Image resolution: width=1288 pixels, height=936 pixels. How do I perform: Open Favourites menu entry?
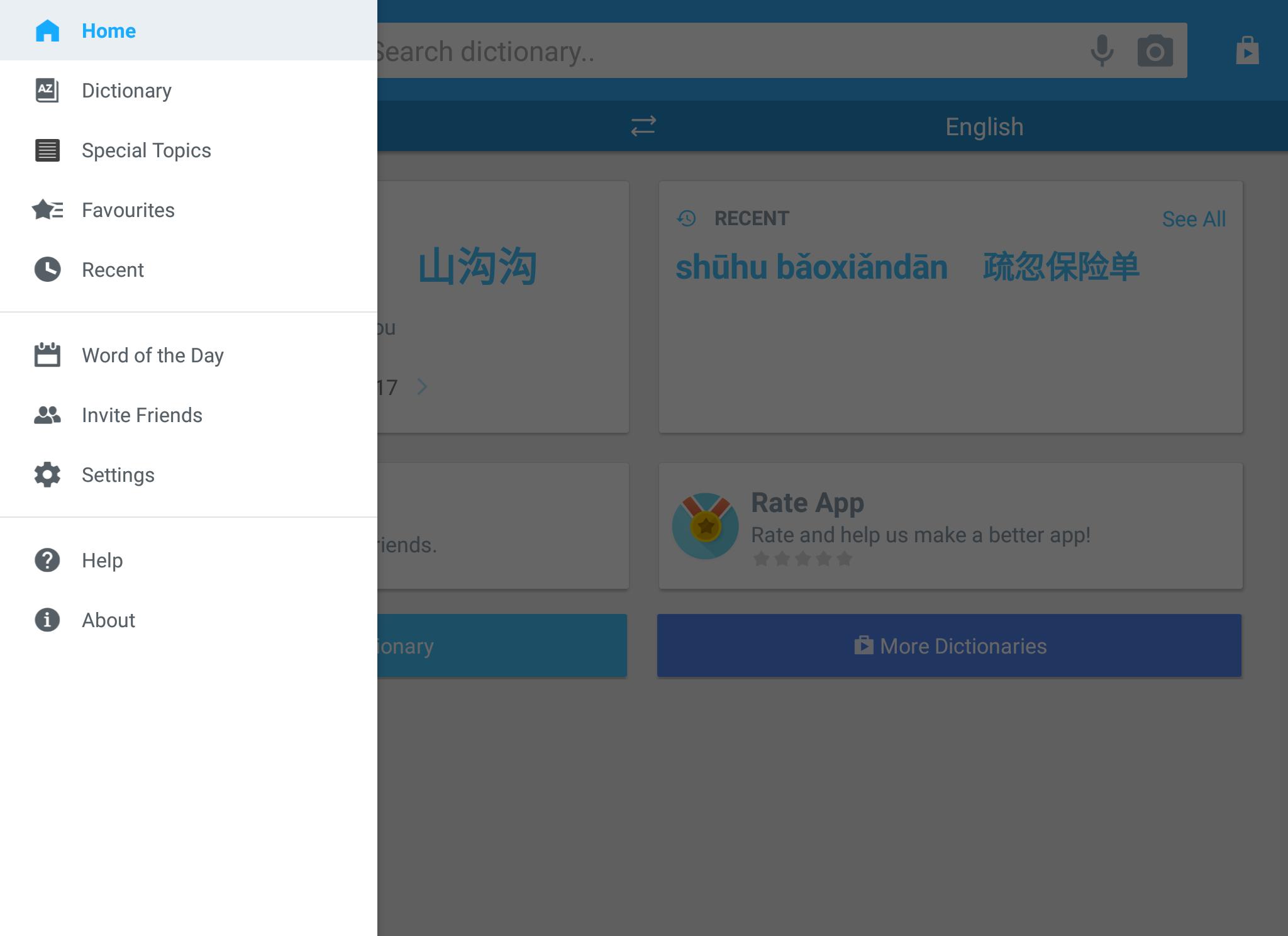[x=189, y=209]
